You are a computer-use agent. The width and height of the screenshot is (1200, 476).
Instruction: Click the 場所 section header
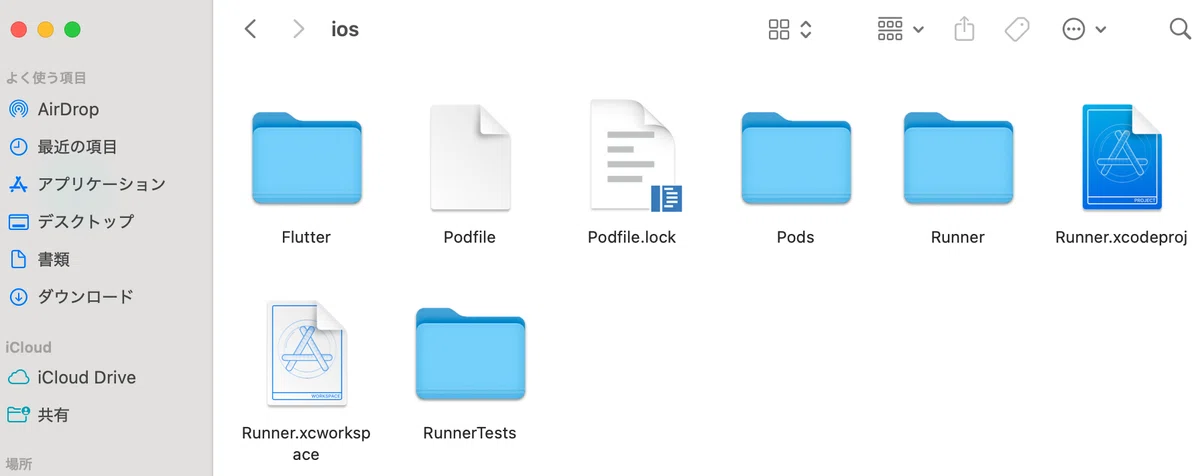point(19,464)
